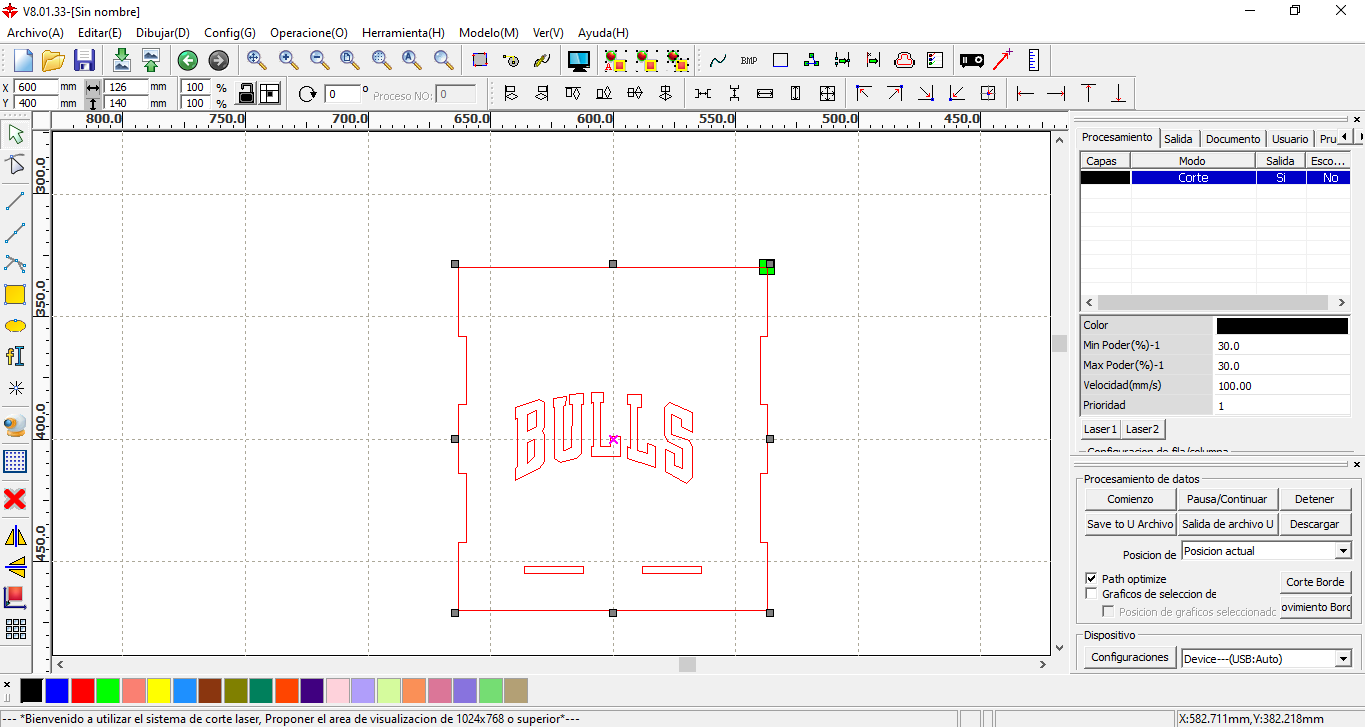Pick the red color swatch in the palette
This screenshot has width=1365, height=727.
(83, 690)
